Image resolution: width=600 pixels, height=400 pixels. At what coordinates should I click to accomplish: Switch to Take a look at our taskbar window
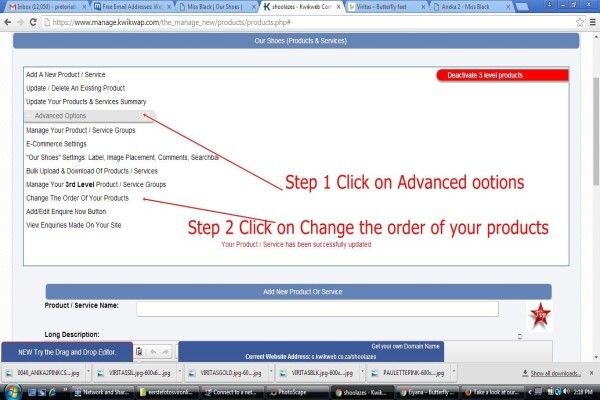(x=492, y=392)
